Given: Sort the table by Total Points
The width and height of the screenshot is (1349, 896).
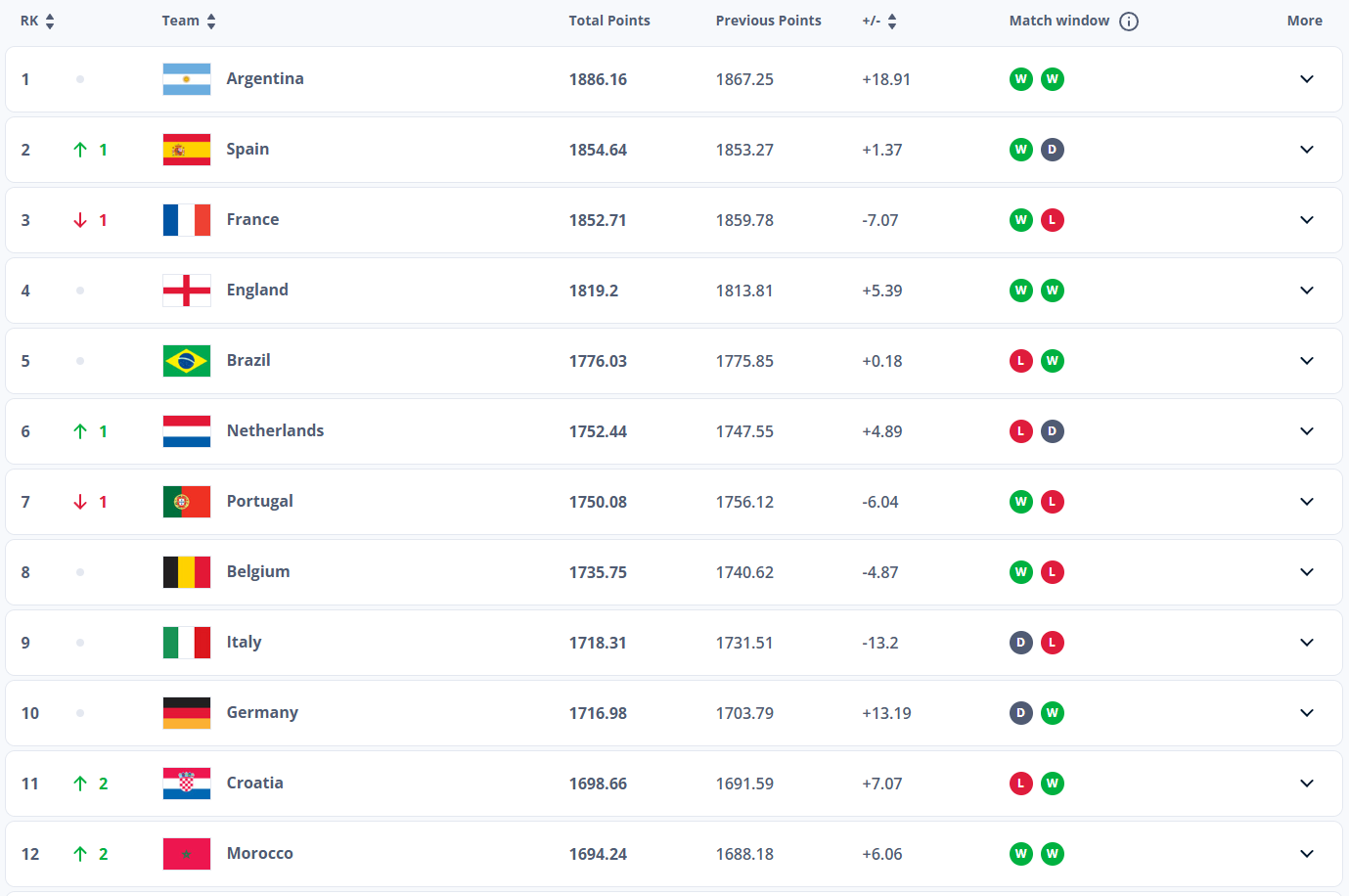Looking at the screenshot, I should (609, 20).
